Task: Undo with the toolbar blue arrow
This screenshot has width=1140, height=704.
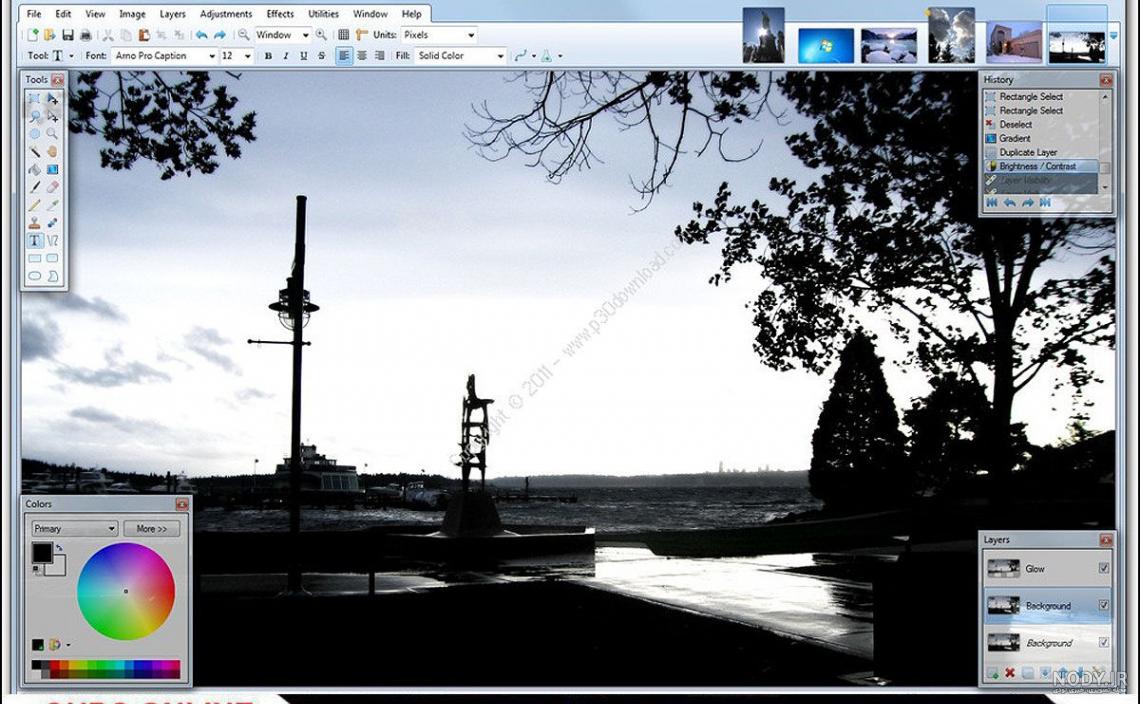Action: 201,35
